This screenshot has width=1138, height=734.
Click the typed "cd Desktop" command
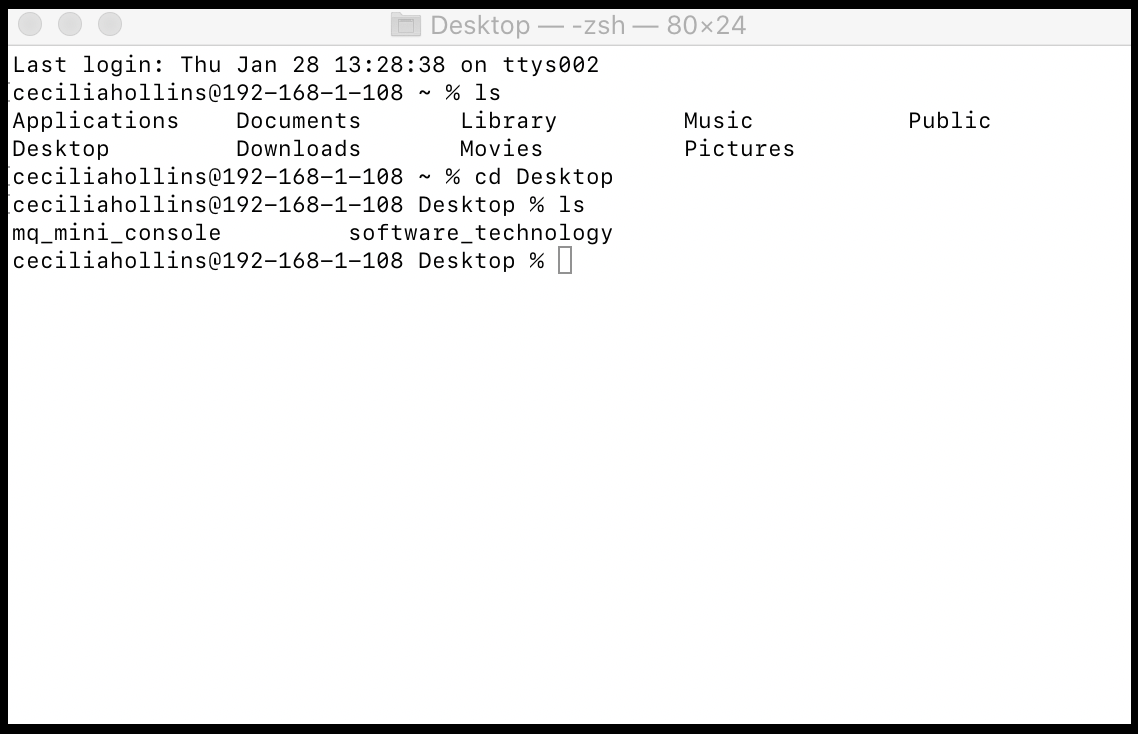point(543,177)
